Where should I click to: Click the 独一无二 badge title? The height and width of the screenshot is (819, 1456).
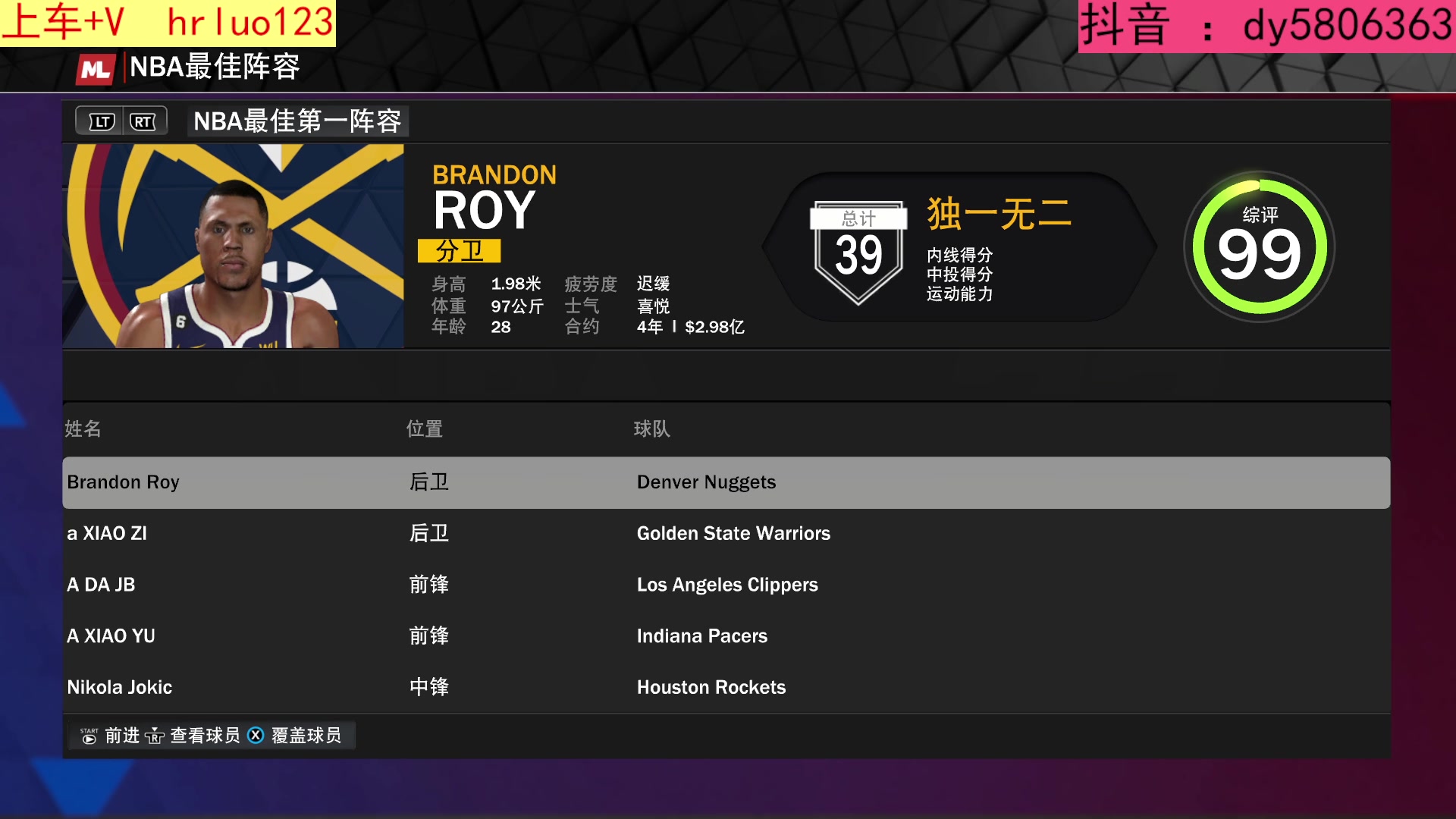(999, 214)
